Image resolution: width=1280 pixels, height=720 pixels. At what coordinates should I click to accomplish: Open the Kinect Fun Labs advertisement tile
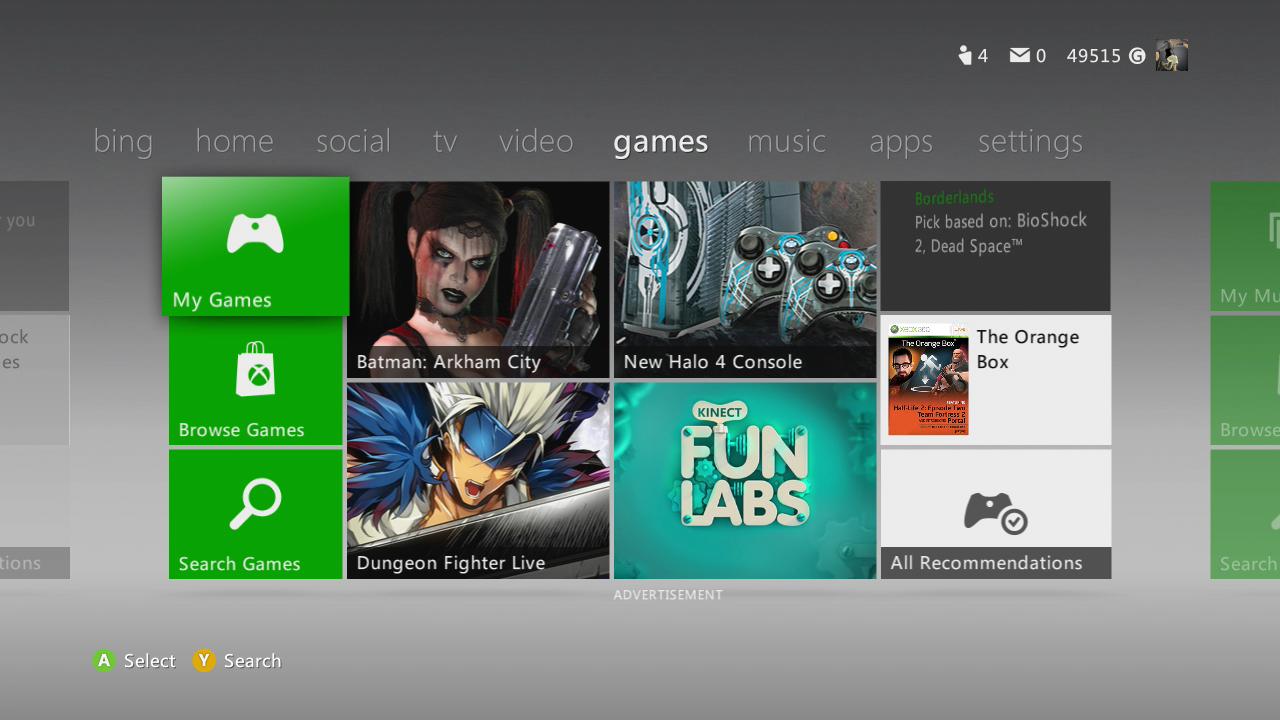pyautogui.click(x=745, y=481)
